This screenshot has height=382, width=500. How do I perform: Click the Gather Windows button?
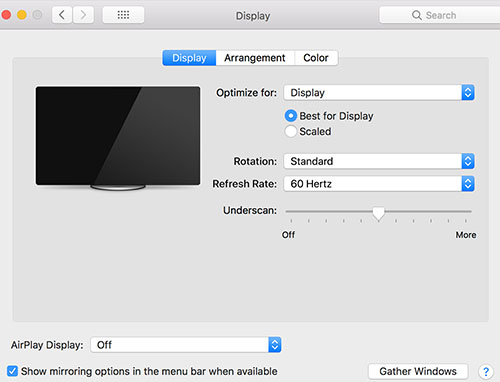(418, 371)
